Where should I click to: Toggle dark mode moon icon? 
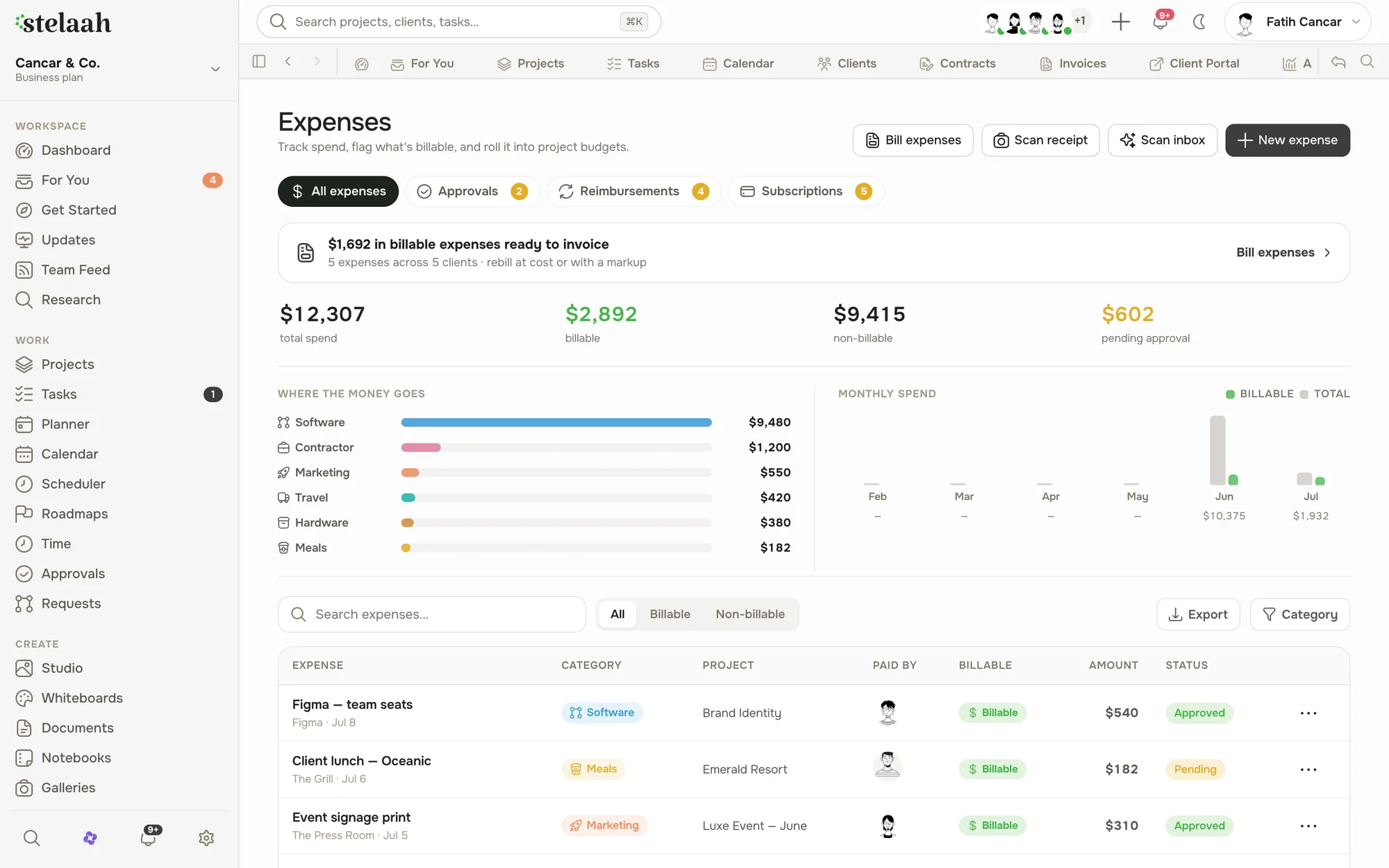(1199, 22)
